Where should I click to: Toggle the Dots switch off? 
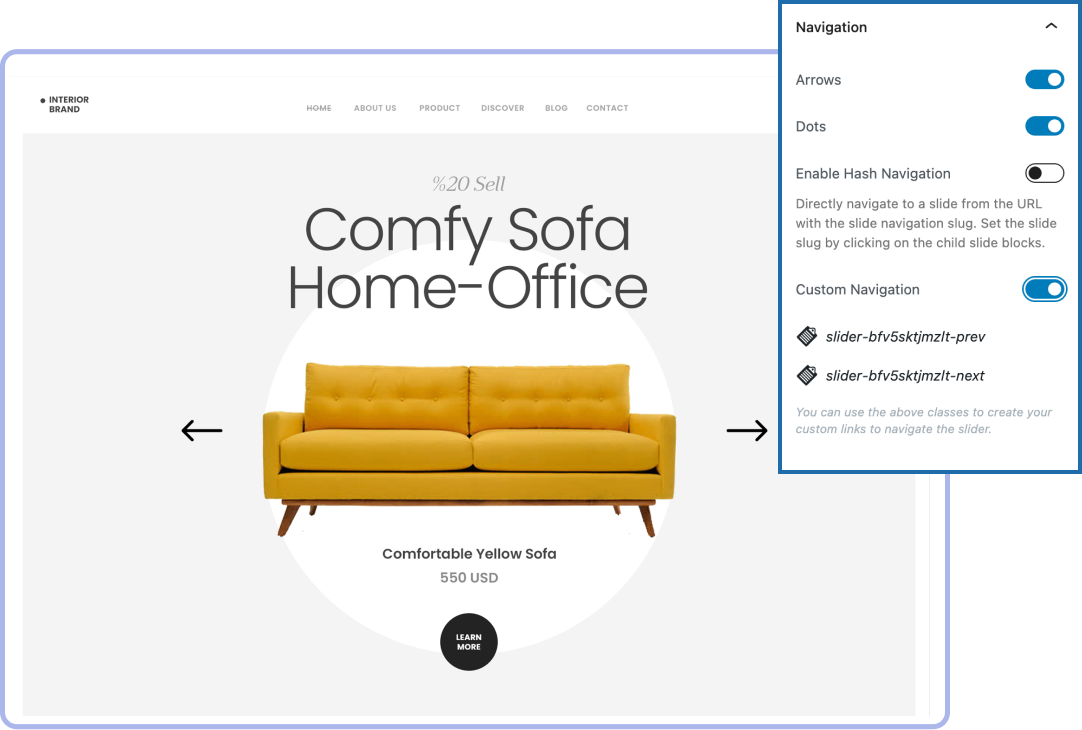coord(1044,126)
